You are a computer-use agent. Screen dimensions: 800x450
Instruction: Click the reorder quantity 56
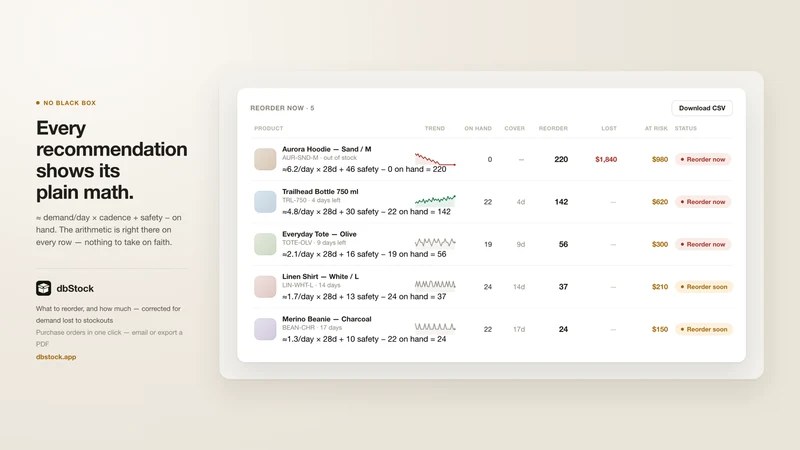tap(563, 244)
